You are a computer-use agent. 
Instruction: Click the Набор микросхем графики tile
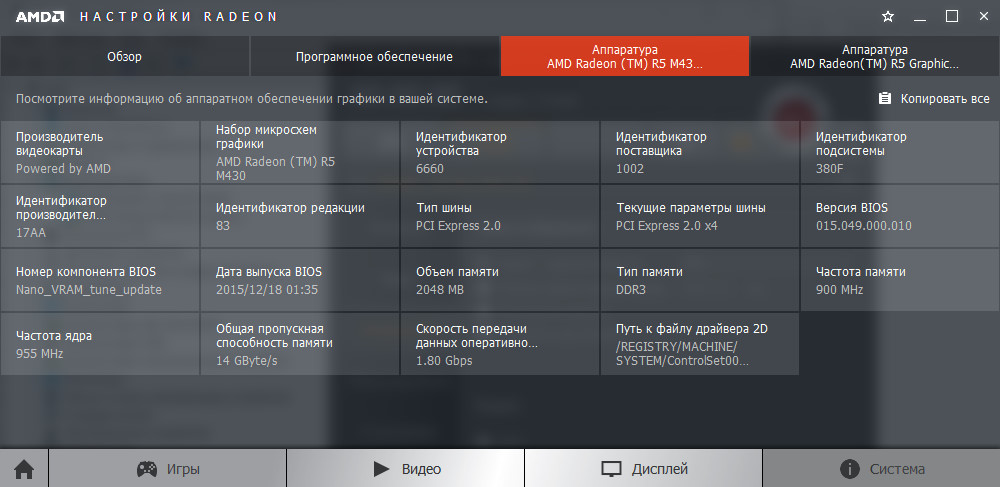pyautogui.click(x=300, y=152)
